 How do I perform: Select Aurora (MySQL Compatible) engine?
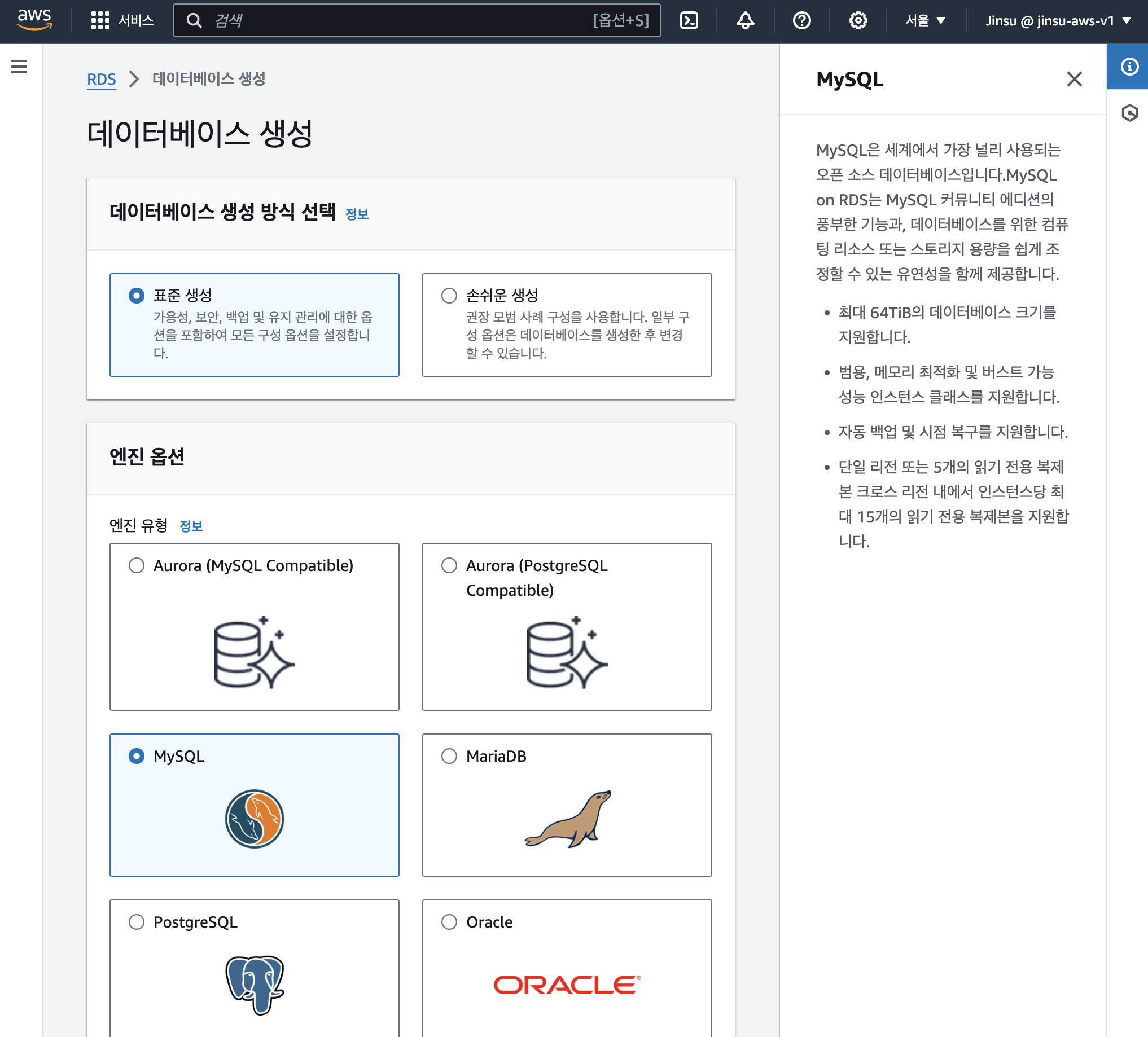pos(136,565)
